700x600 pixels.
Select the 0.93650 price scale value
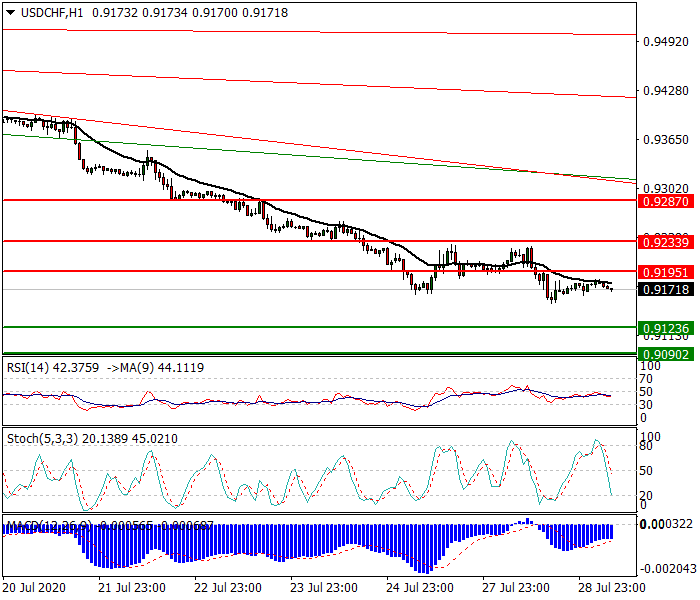(x=666, y=140)
